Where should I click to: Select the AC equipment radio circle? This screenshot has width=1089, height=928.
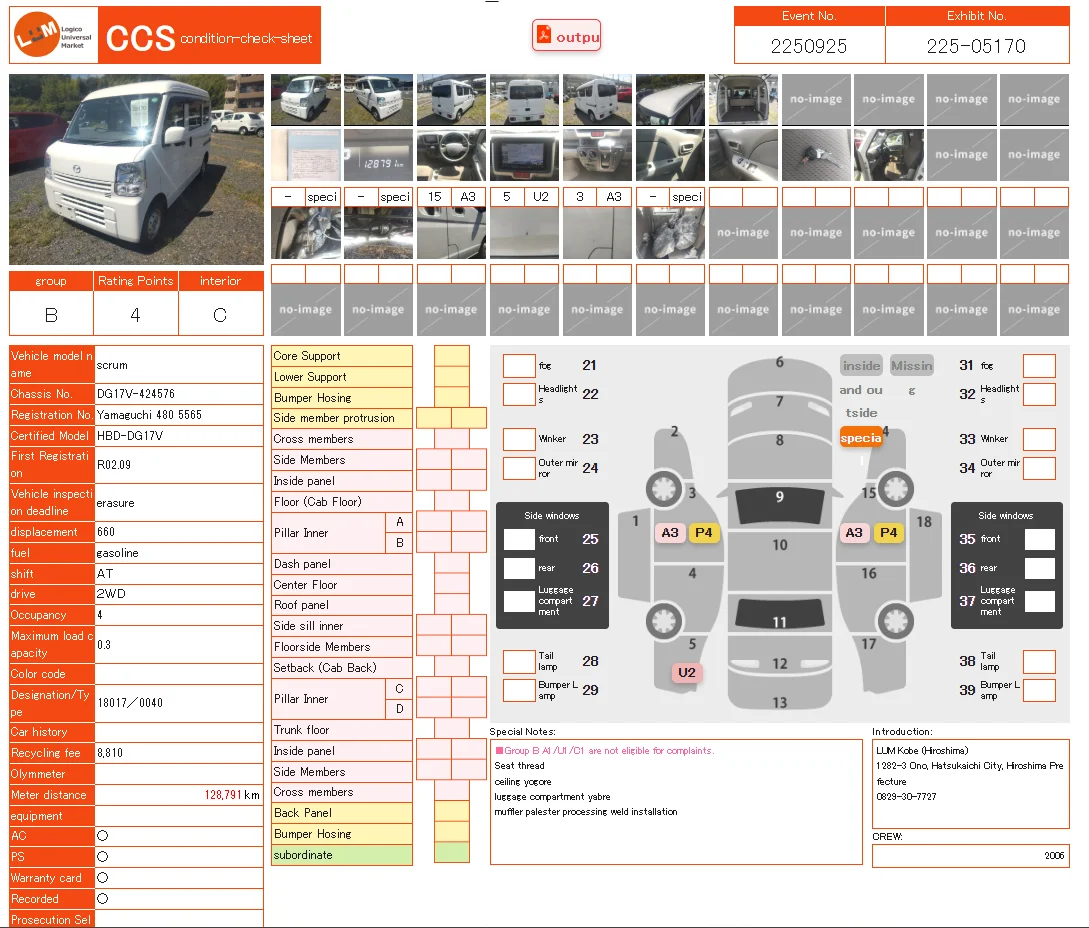tap(102, 836)
